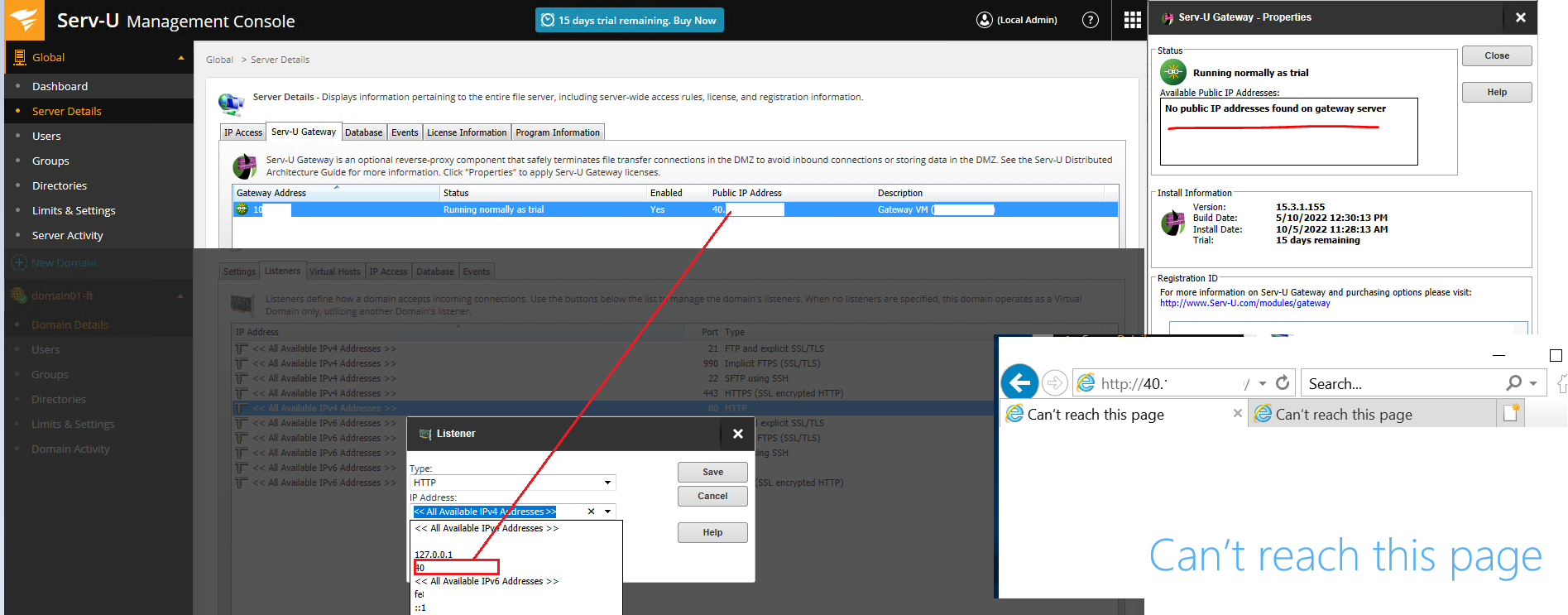Click the Global section icon
The width and height of the screenshot is (1568, 615).
(x=20, y=57)
